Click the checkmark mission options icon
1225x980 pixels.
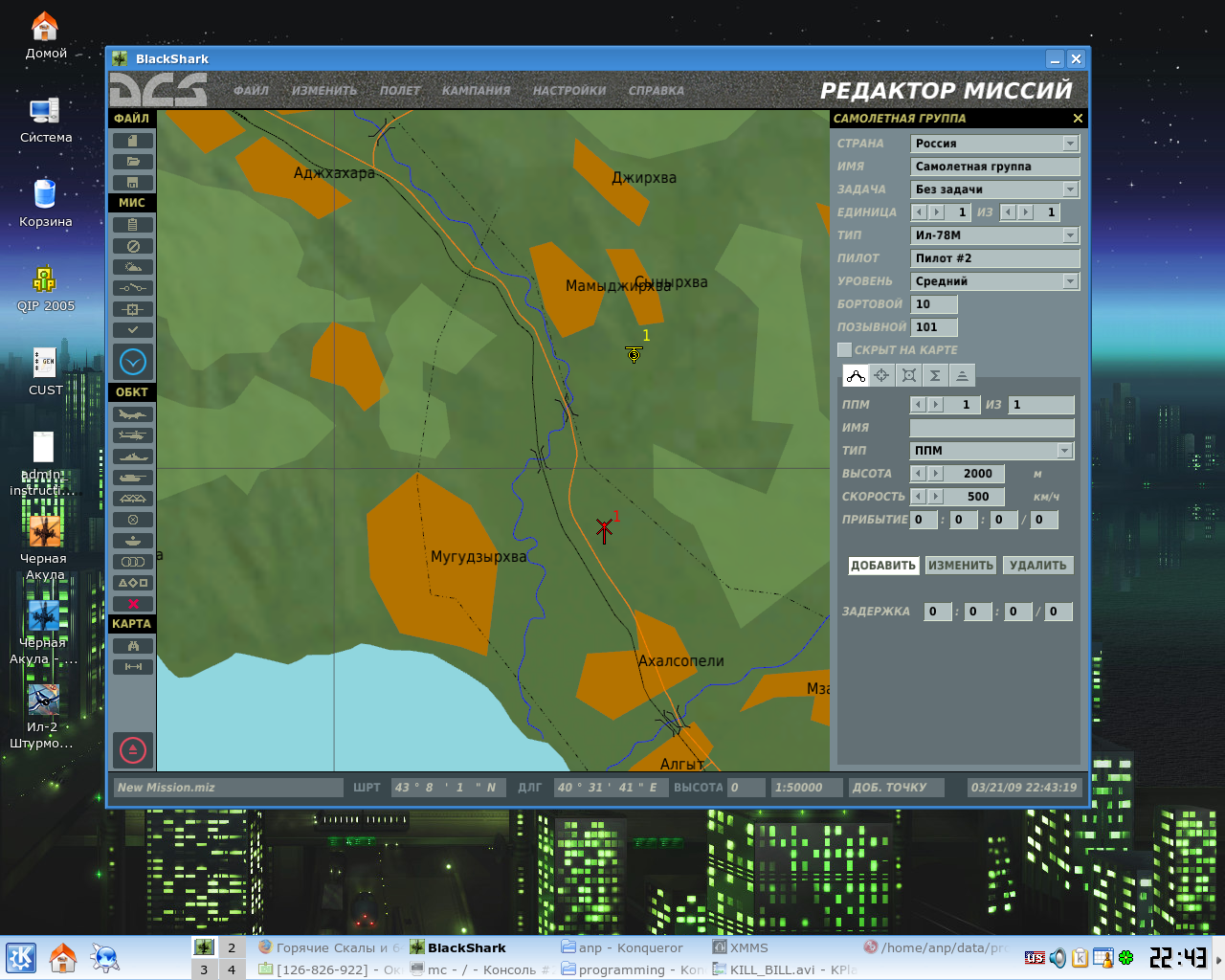[x=132, y=330]
